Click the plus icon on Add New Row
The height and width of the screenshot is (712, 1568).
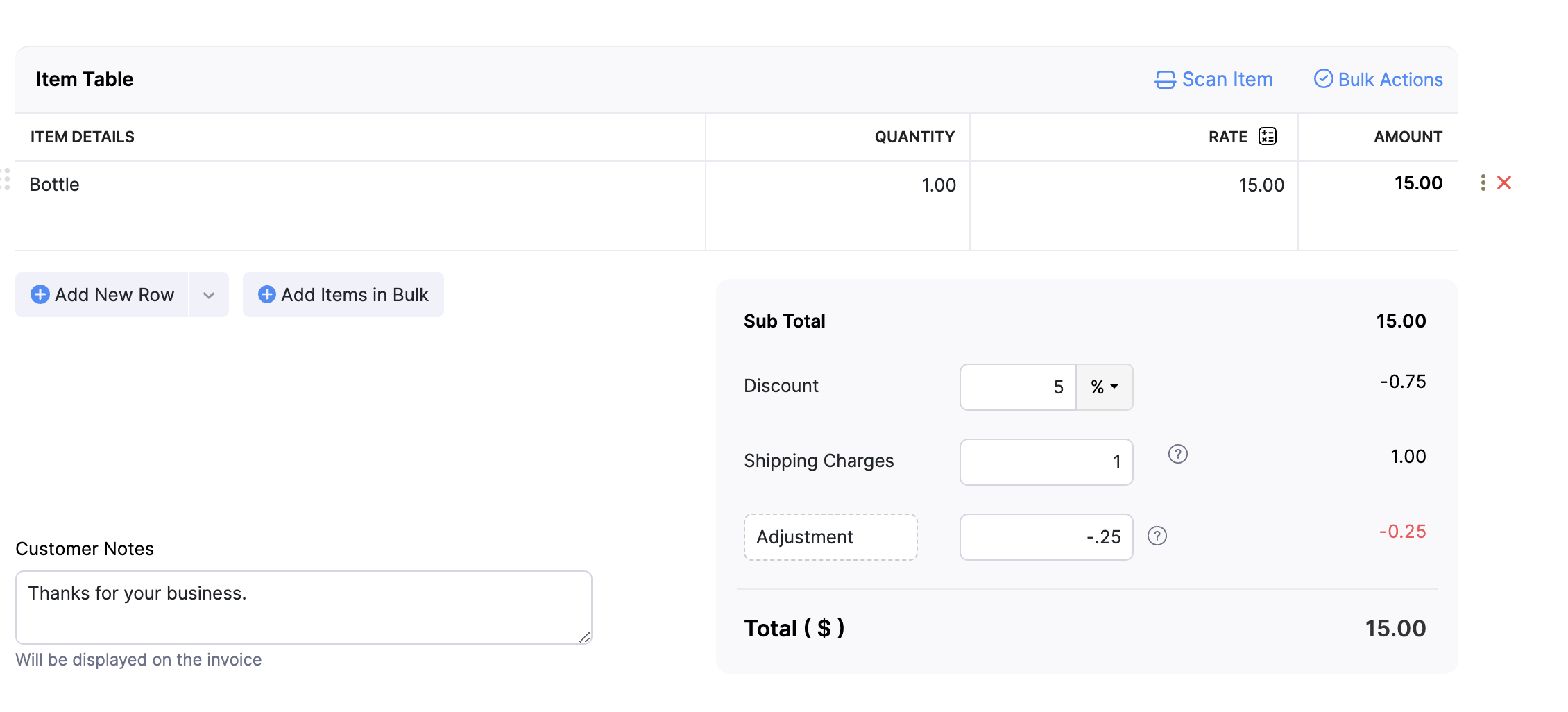coord(40,294)
